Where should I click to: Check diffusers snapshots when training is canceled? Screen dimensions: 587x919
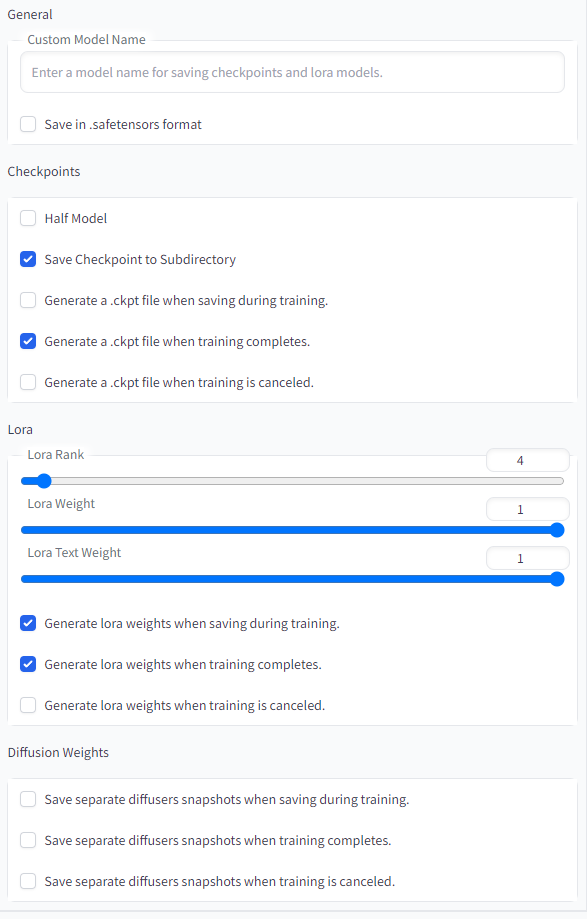pyautogui.click(x=28, y=881)
